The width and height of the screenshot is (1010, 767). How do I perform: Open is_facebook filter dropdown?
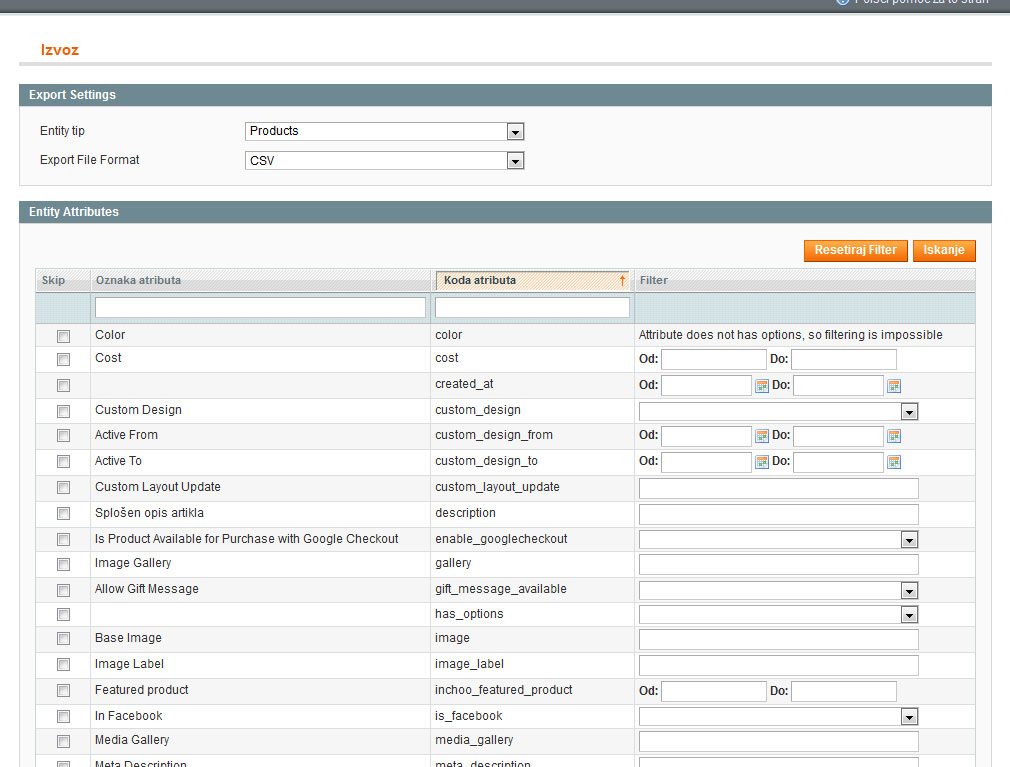[778, 717]
